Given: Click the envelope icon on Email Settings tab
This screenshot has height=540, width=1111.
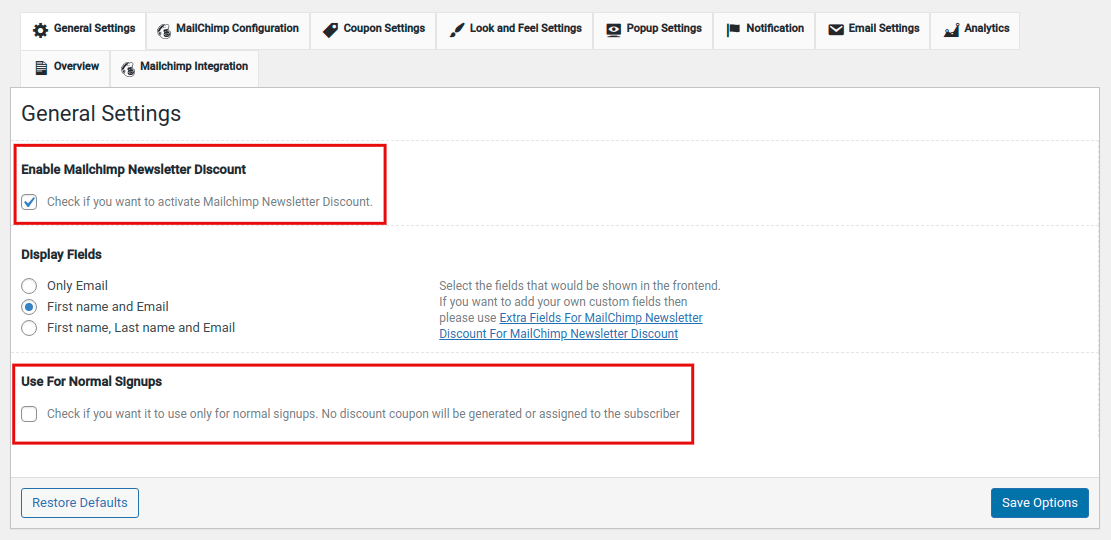Looking at the screenshot, I should [836, 30].
